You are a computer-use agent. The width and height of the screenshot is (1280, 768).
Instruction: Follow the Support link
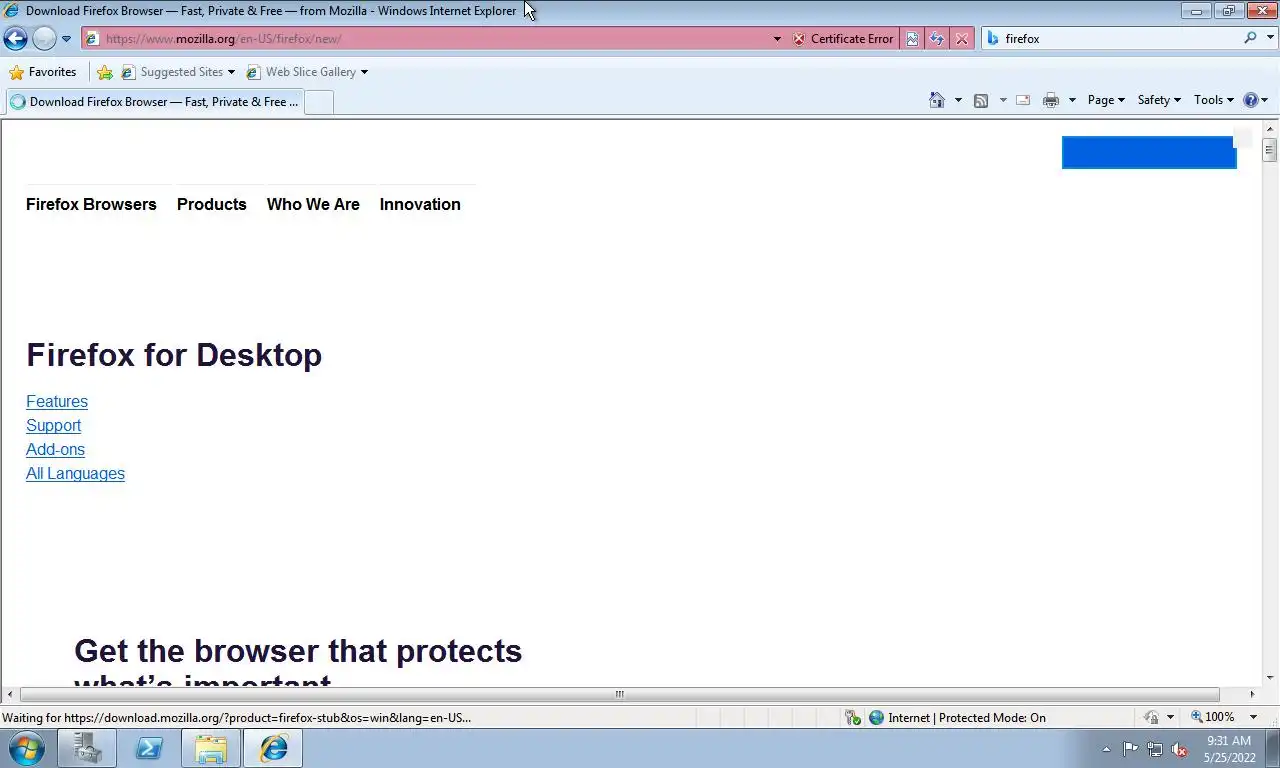tap(53, 425)
